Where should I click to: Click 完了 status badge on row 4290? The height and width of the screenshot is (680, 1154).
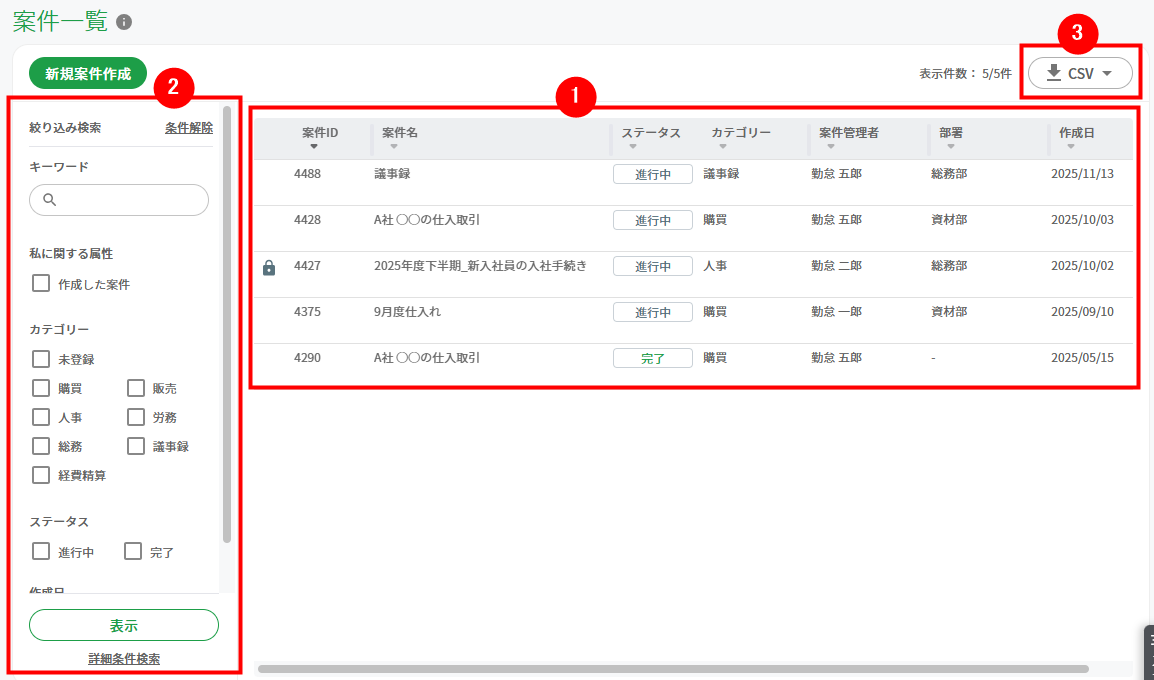pos(653,358)
